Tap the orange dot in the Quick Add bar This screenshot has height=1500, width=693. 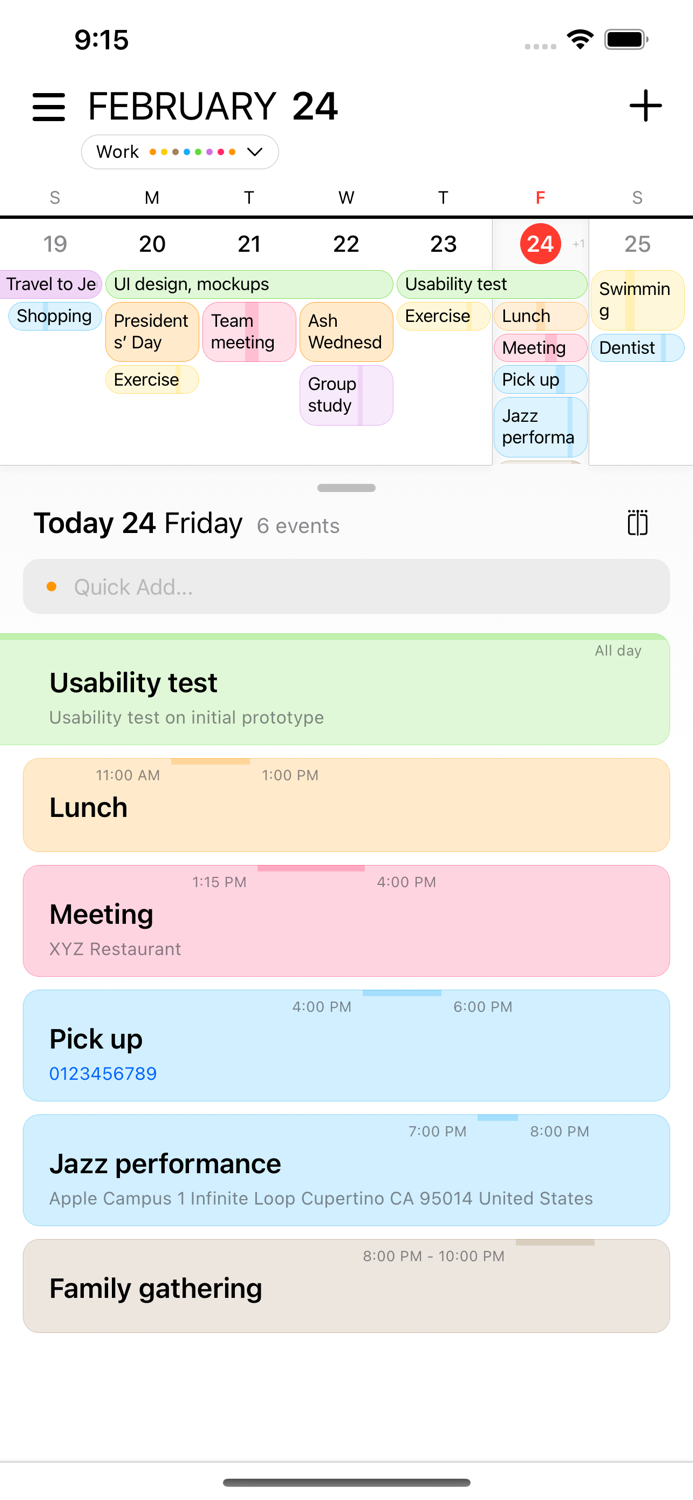tap(53, 587)
